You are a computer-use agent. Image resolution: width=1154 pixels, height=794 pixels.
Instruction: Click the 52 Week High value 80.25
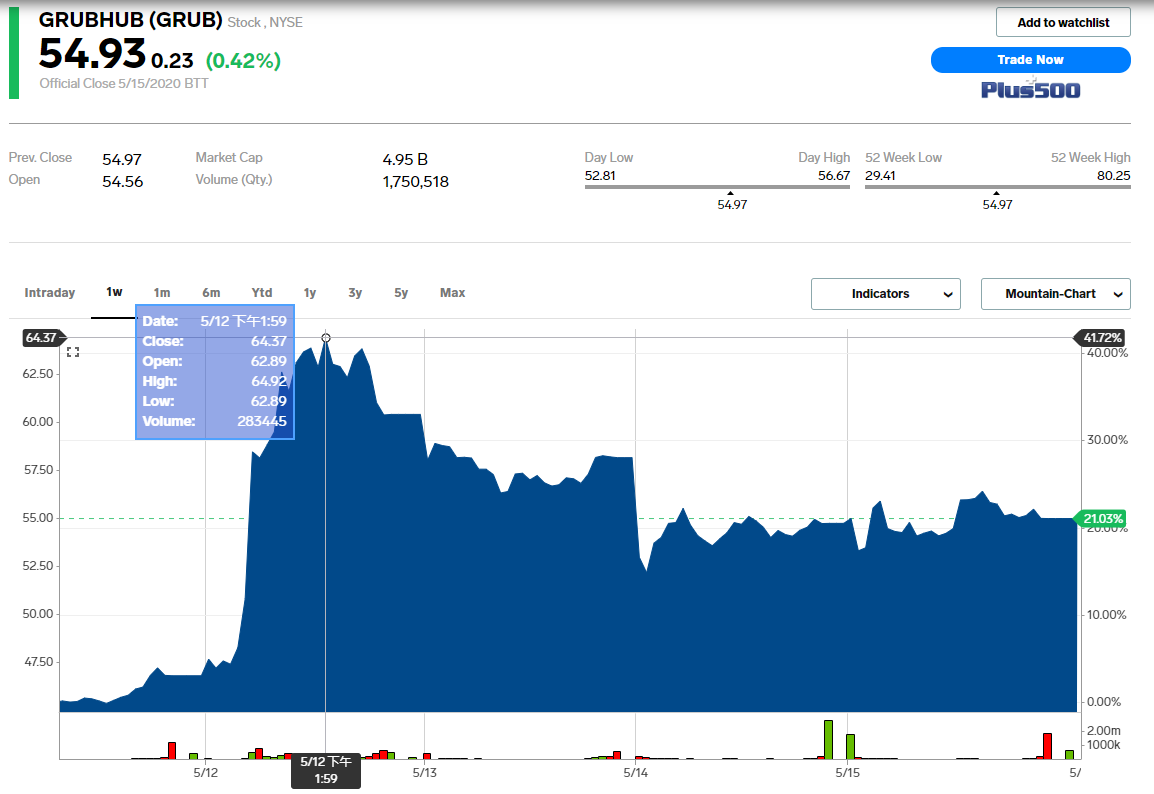pos(1114,176)
